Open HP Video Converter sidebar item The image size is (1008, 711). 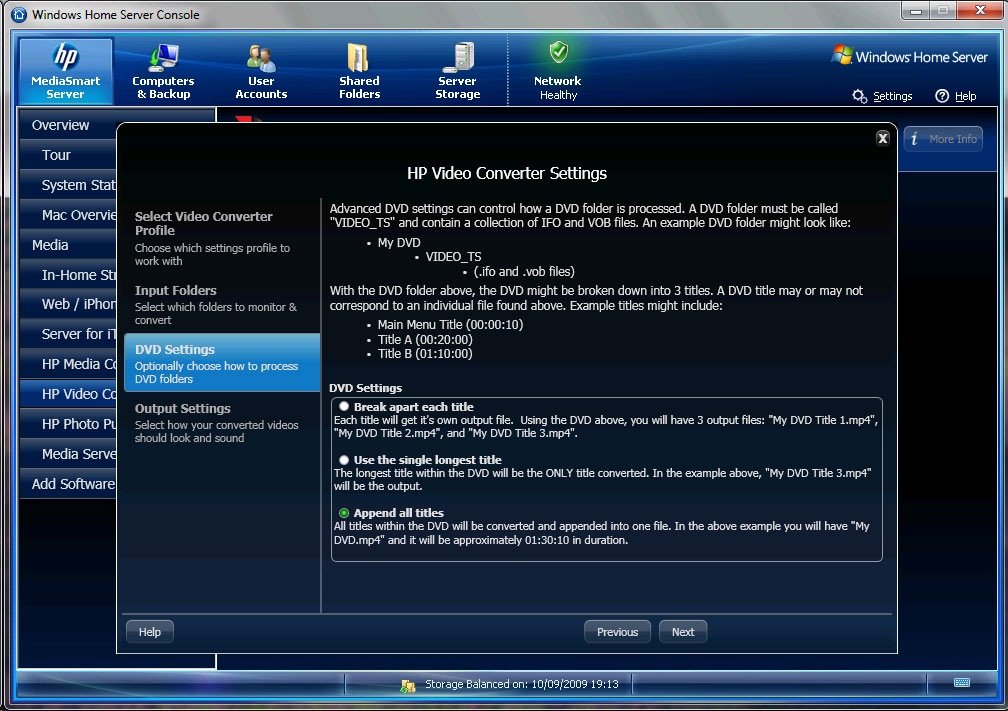(x=68, y=394)
